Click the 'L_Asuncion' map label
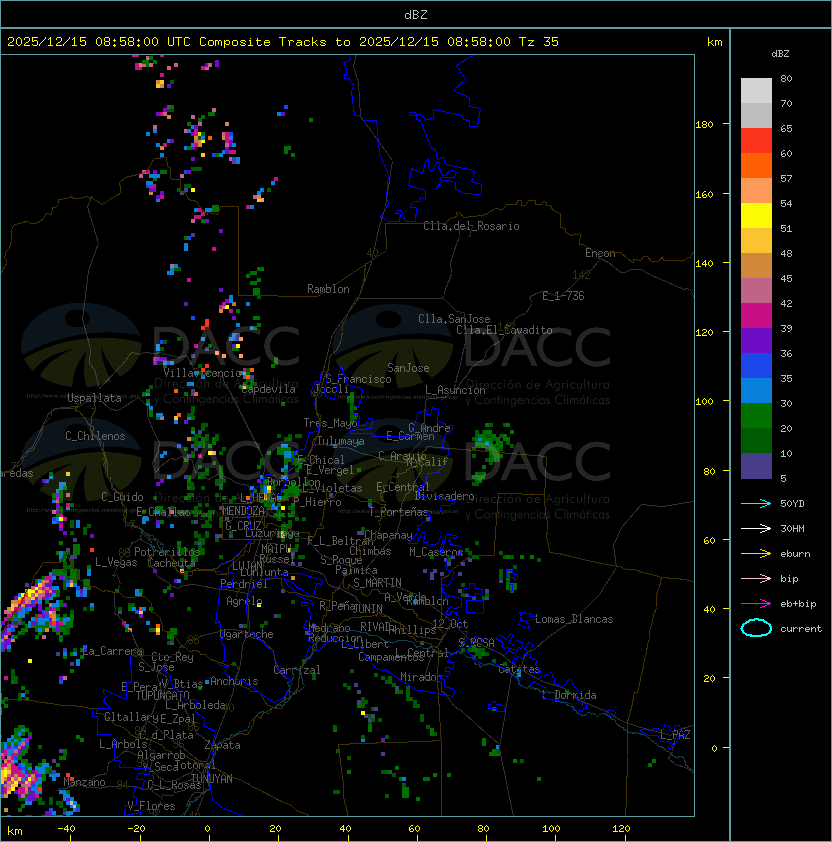832x842 pixels. (455, 390)
